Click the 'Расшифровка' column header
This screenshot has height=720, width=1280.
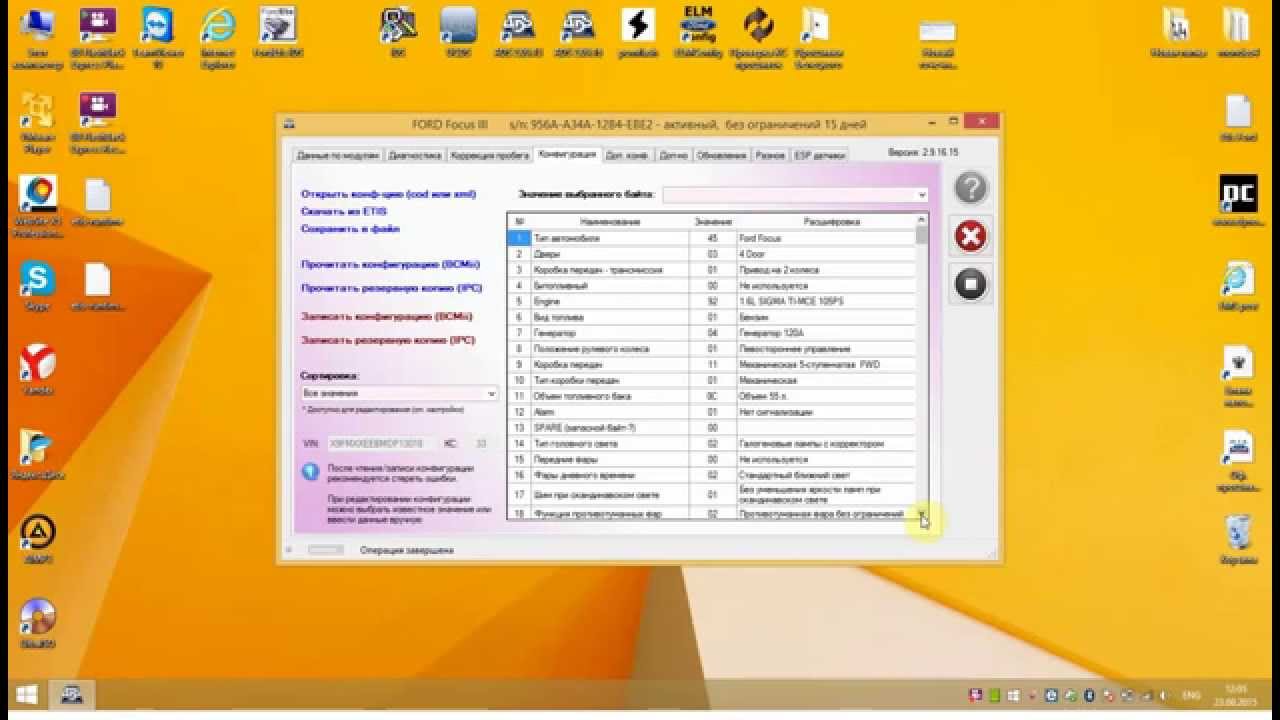click(831, 222)
